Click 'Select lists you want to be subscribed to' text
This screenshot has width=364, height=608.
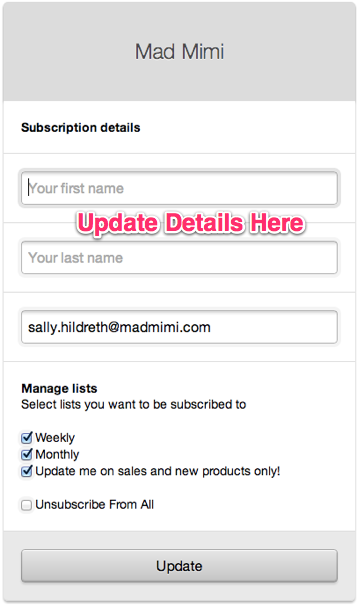(134, 404)
